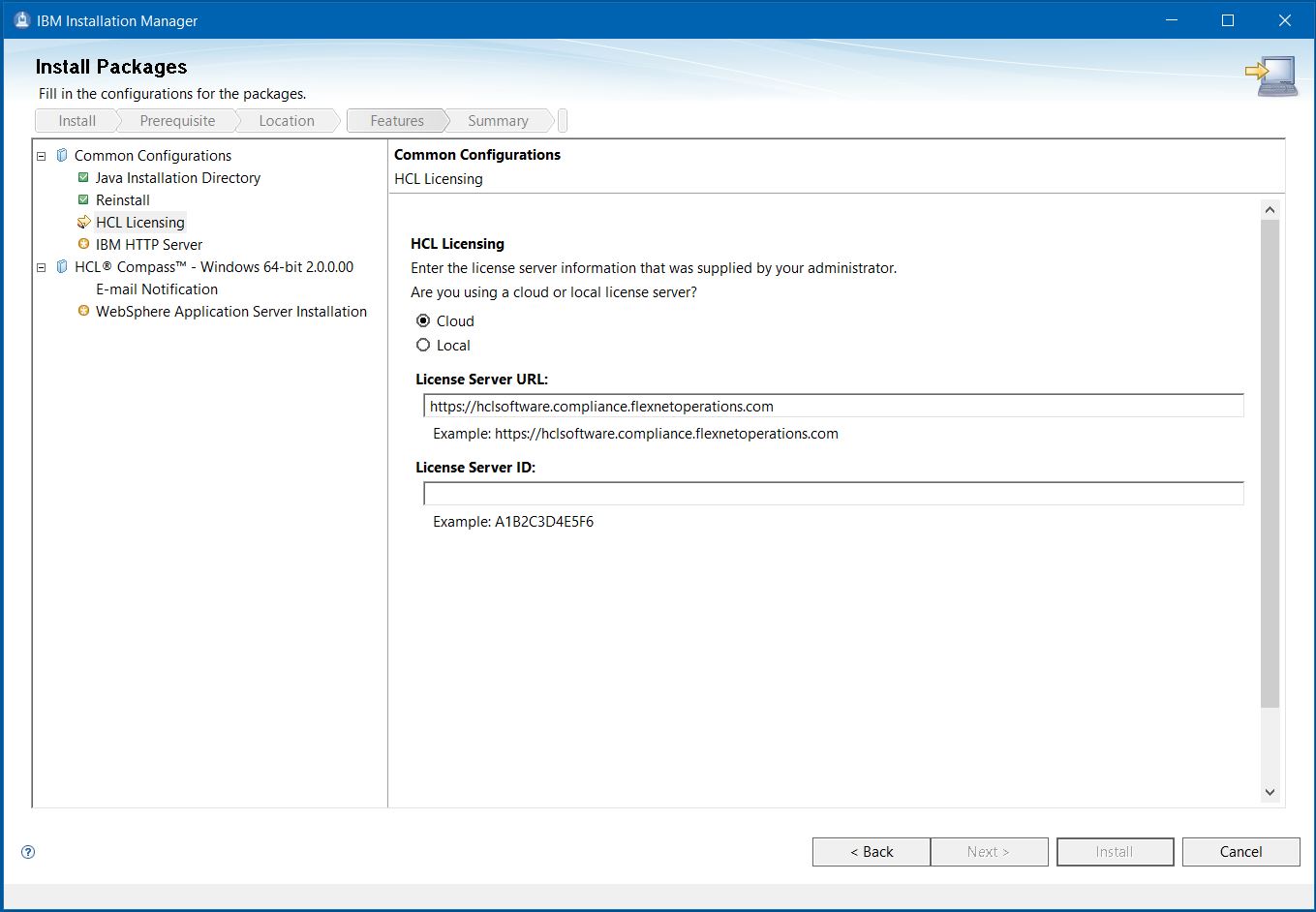Click the 'License Server URL:' label
Screen dimensions: 1316x912
[481, 379]
